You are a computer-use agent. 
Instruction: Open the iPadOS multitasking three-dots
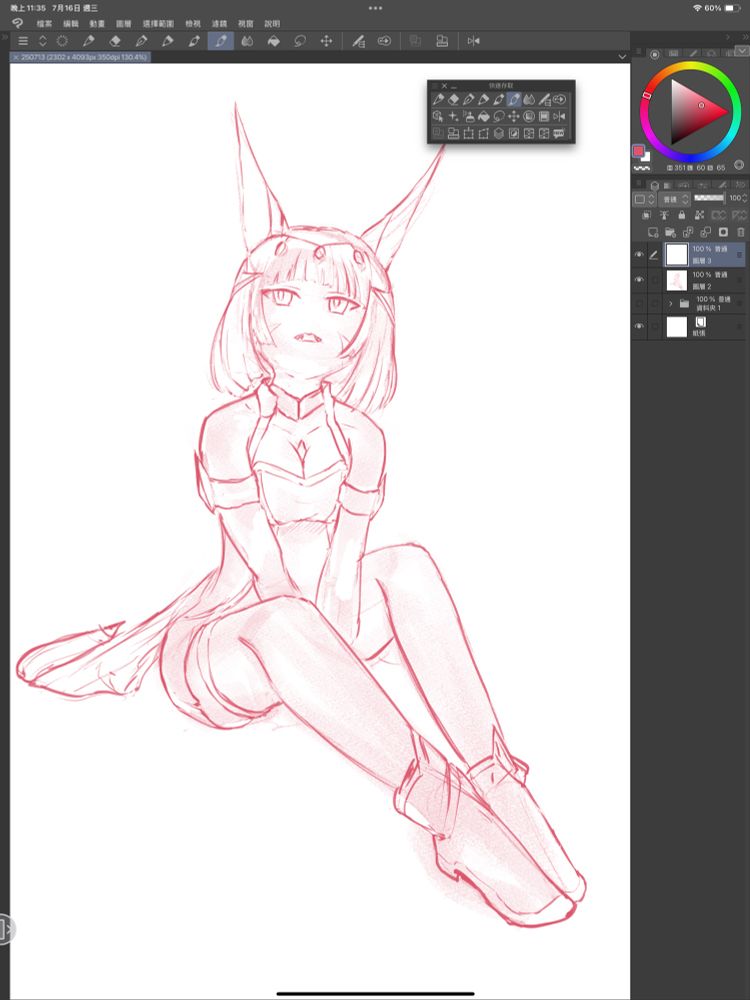tap(375, 8)
